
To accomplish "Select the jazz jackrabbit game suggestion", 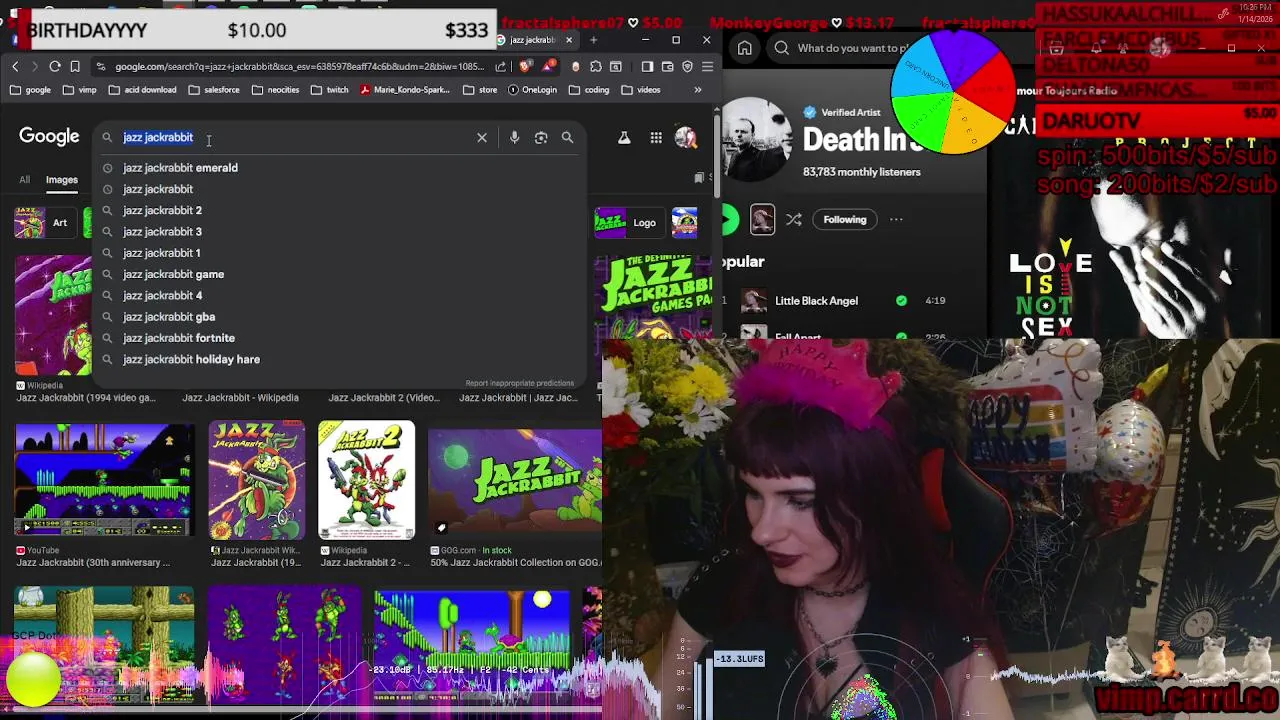I will (339, 274).
